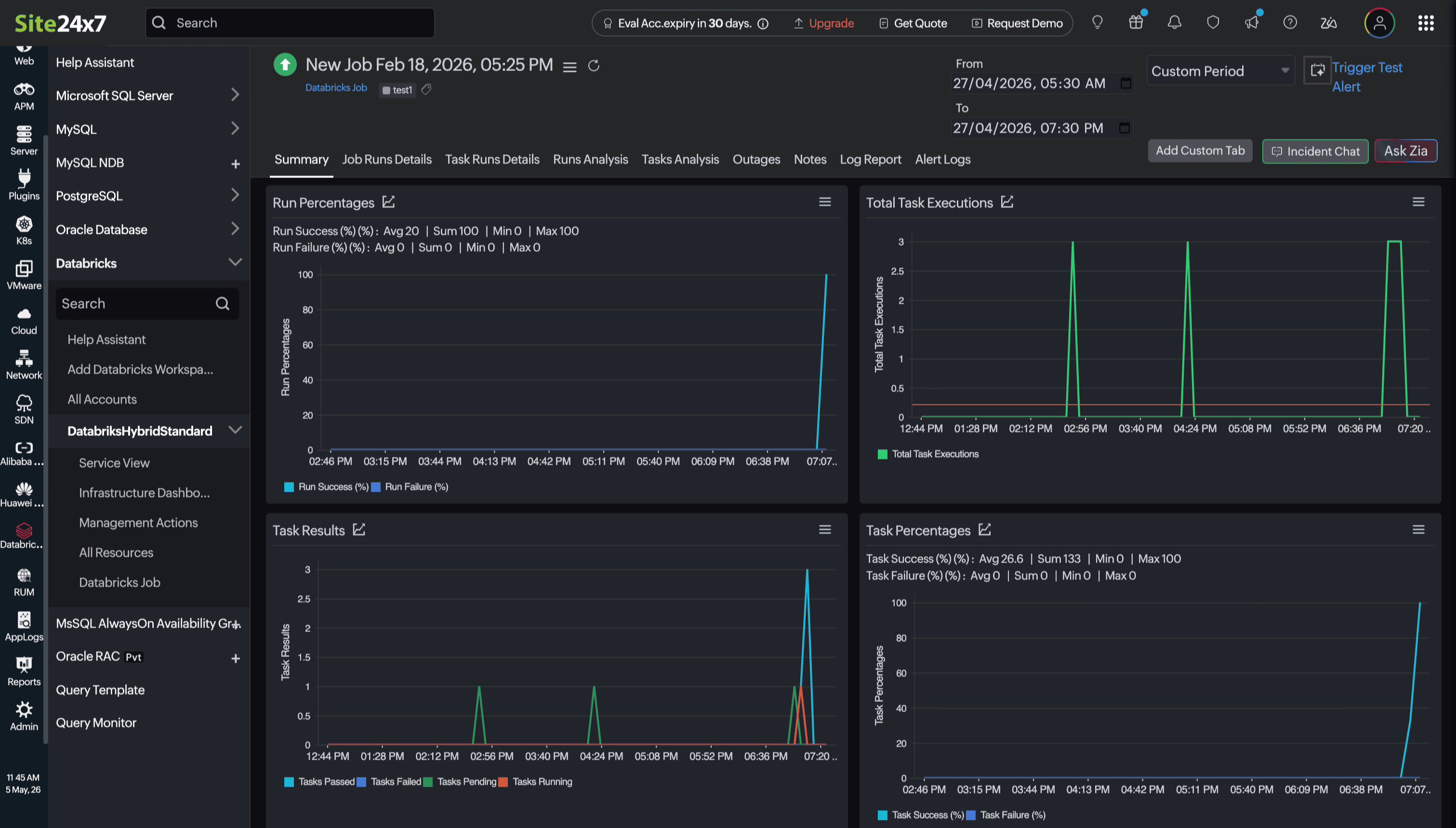Refresh the monitor page
This screenshot has width=1456, height=828.
593,66
